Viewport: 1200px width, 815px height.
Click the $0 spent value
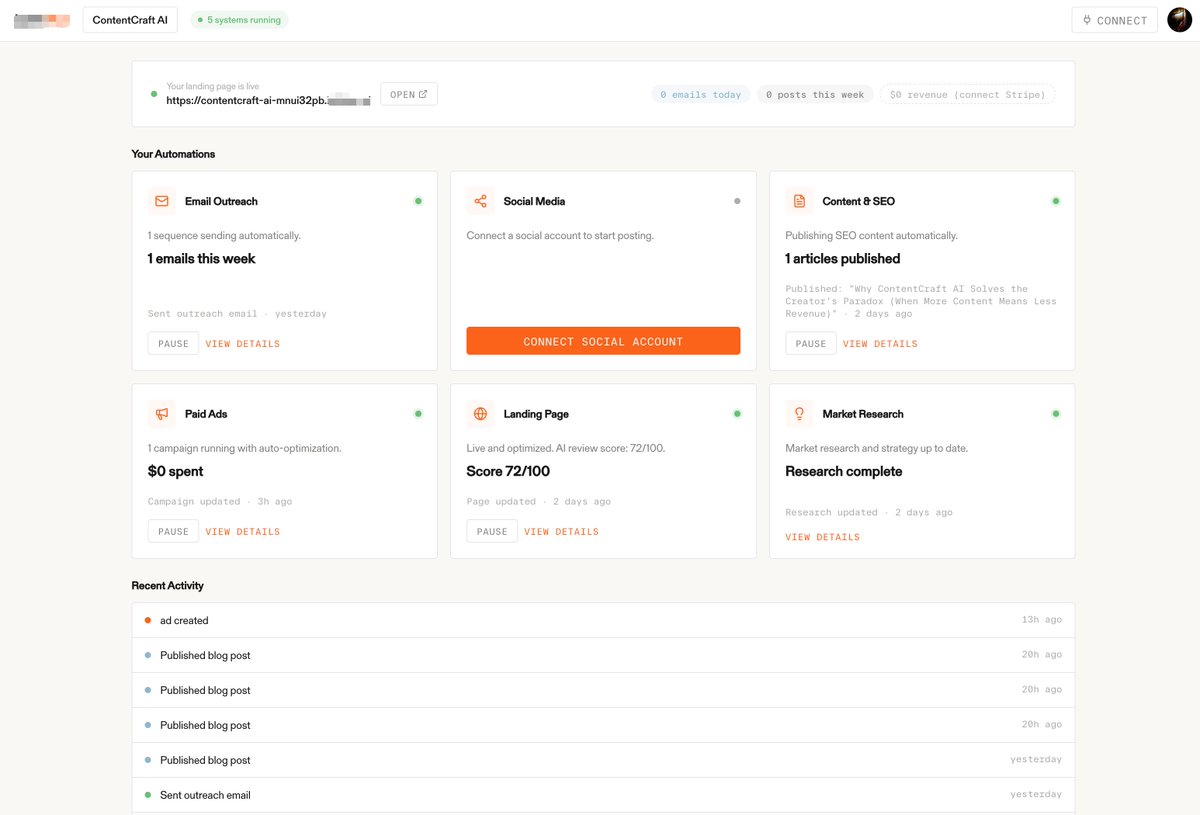(176, 471)
